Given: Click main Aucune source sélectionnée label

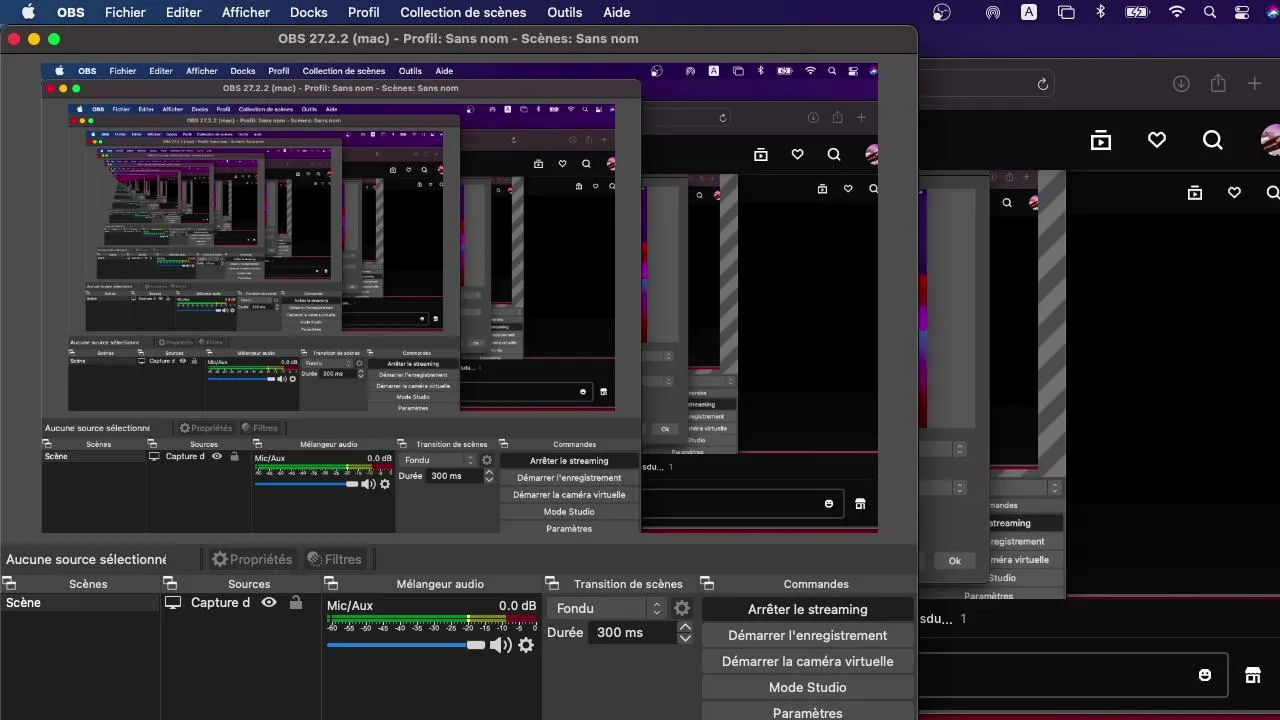Looking at the screenshot, I should point(86,559).
